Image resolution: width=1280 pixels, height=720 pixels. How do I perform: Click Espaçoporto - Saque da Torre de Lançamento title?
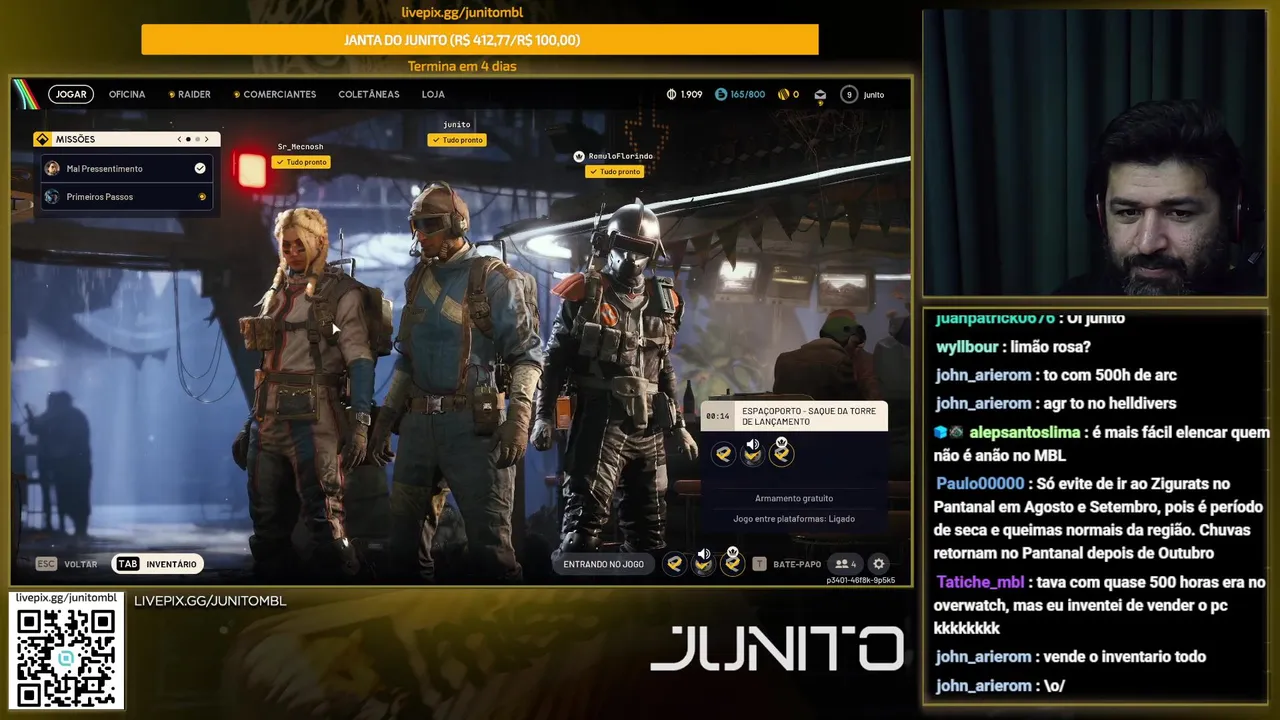pos(809,416)
